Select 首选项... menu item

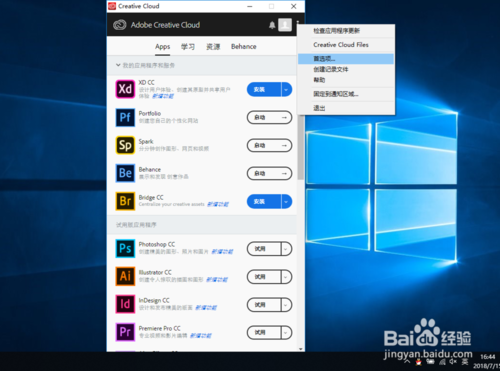(346, 59)
